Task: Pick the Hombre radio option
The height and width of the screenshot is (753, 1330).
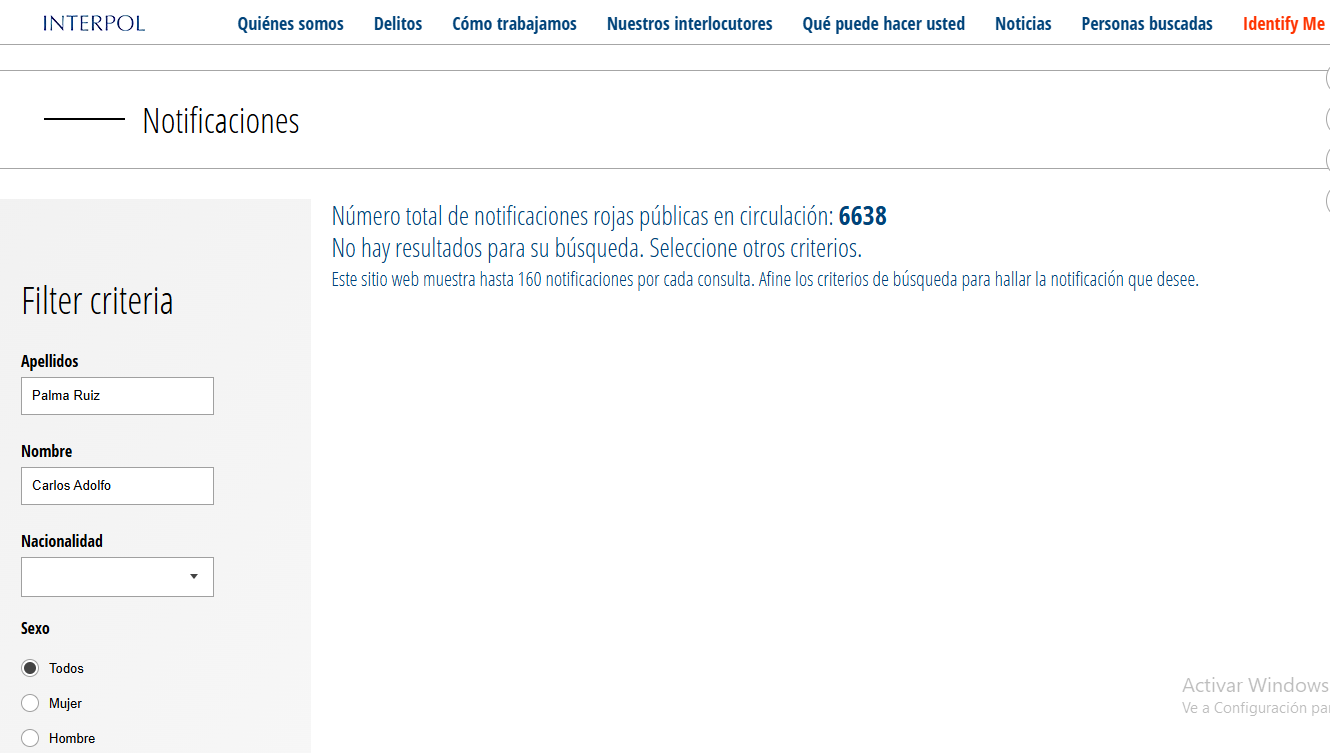Action: tap(30, 738)
